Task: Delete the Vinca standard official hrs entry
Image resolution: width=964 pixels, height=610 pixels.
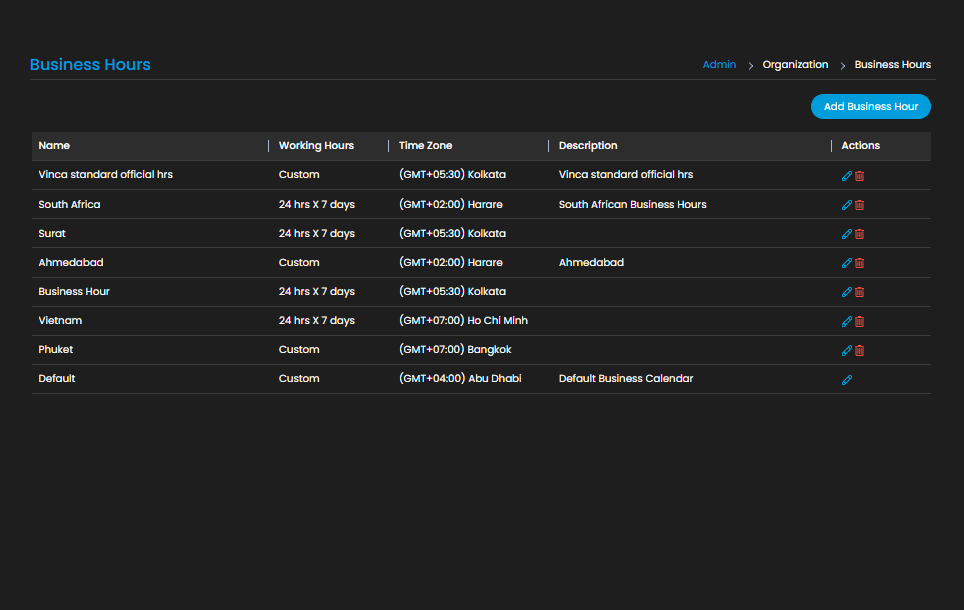Action: tap(859, 176)
